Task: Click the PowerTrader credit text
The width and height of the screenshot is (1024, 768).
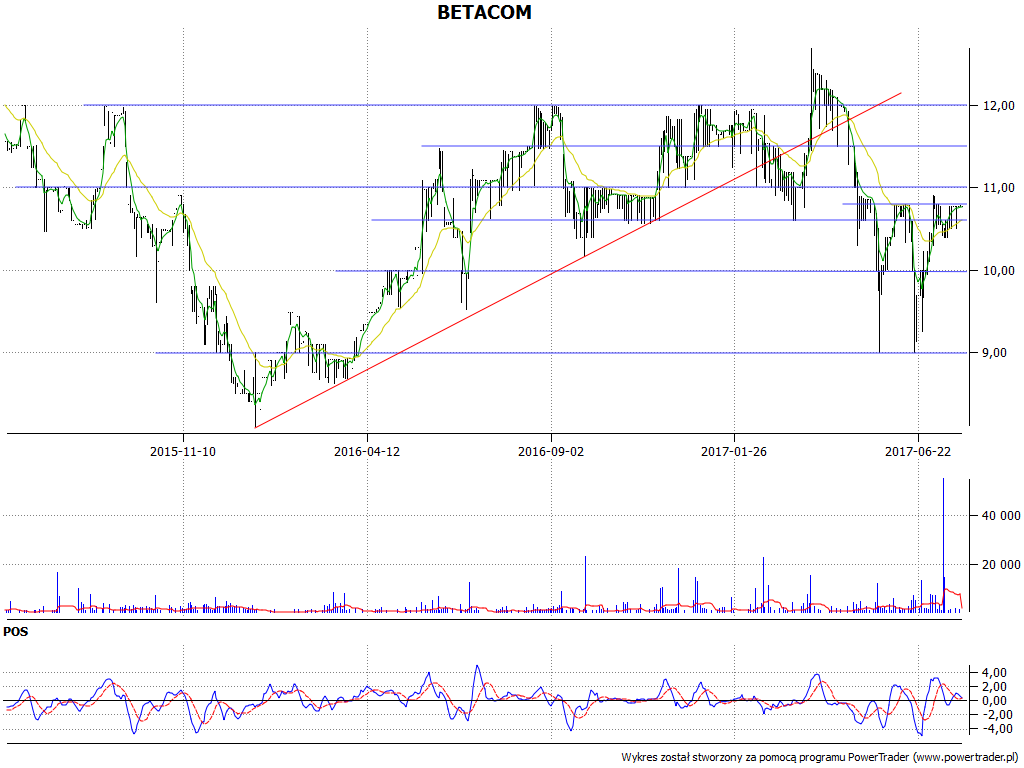Action: (x=820, y=758)
